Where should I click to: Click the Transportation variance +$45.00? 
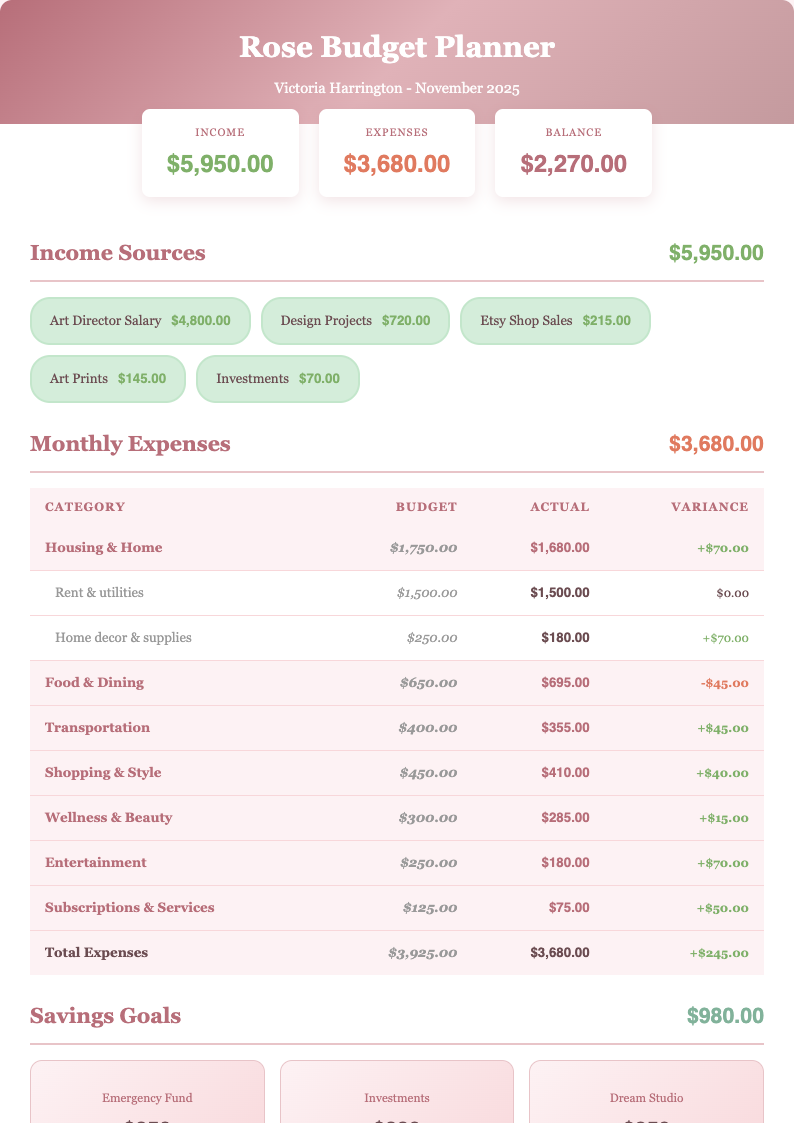tap(723, 728)
